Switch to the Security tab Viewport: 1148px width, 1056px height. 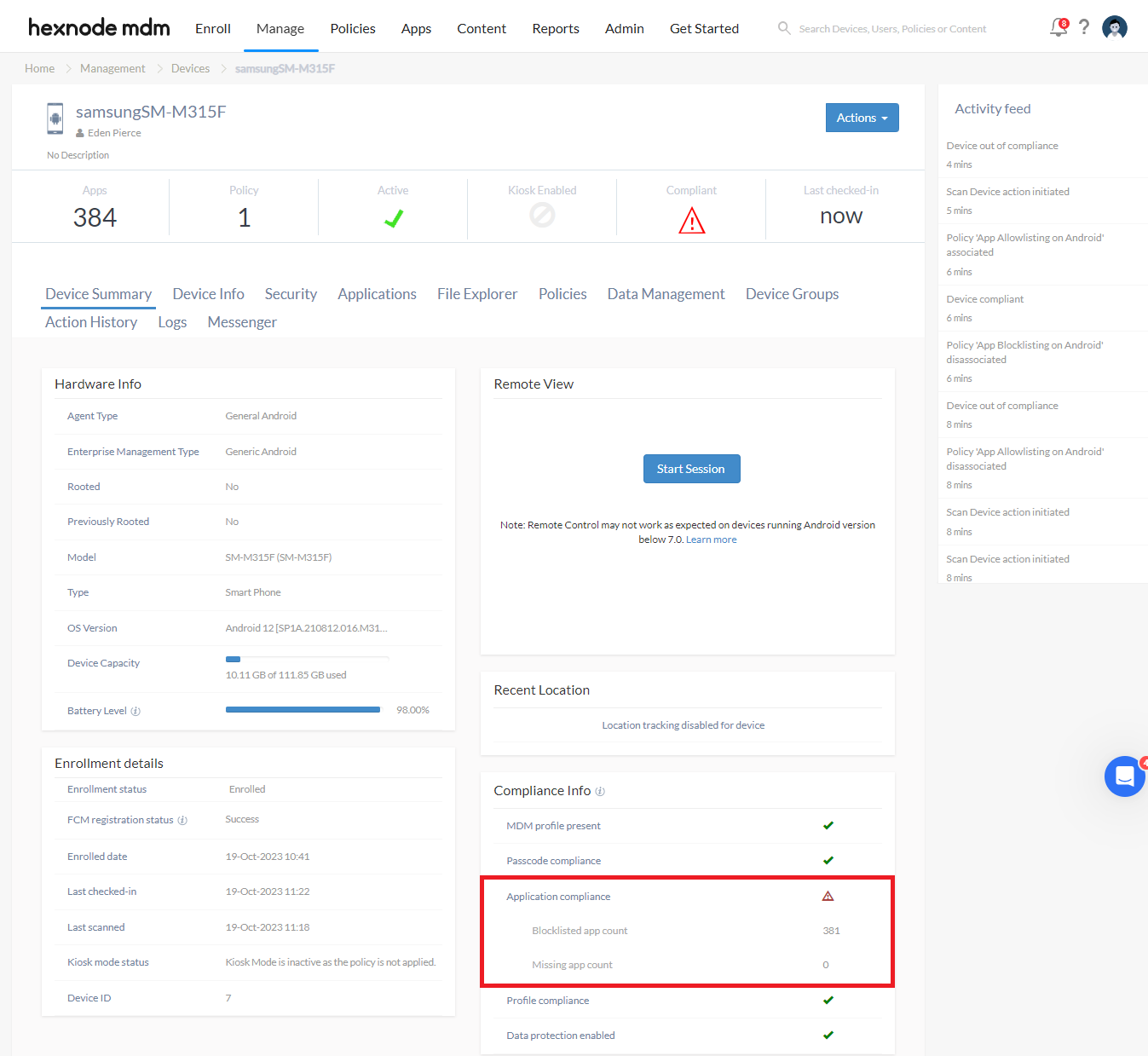[x=291, y=294]
